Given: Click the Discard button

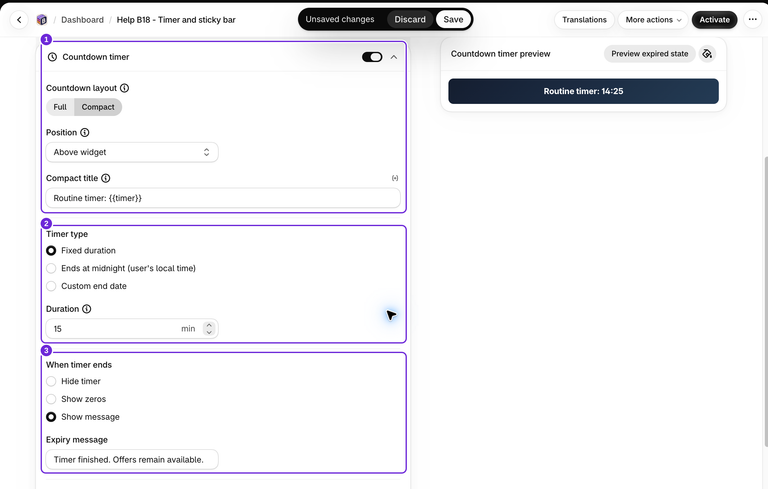Looking at the screenshot, I should (x=410, y=20).
